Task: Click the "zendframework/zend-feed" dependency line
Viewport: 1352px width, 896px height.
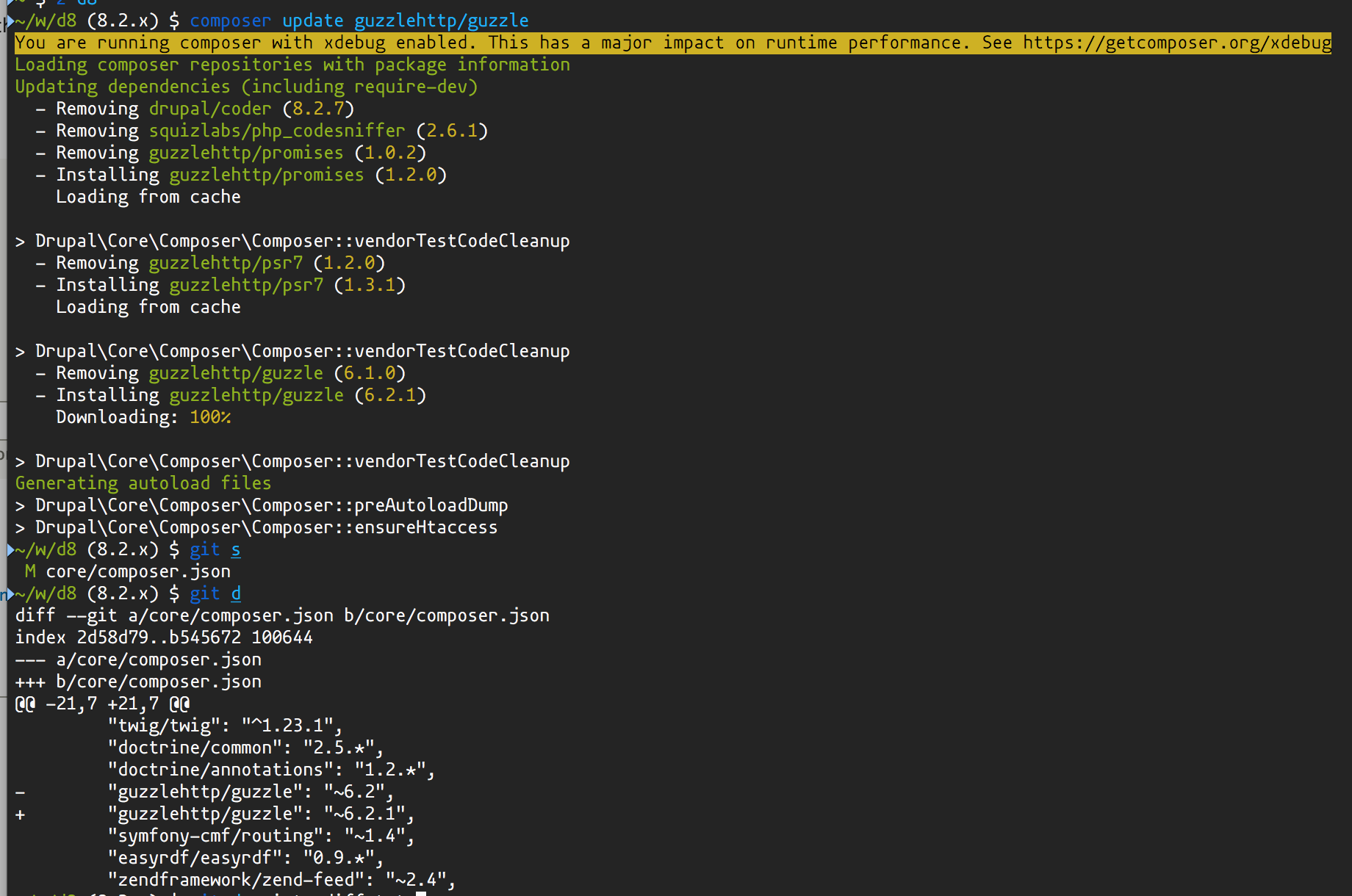Action: pyautogui.click(x=282, y=880)
